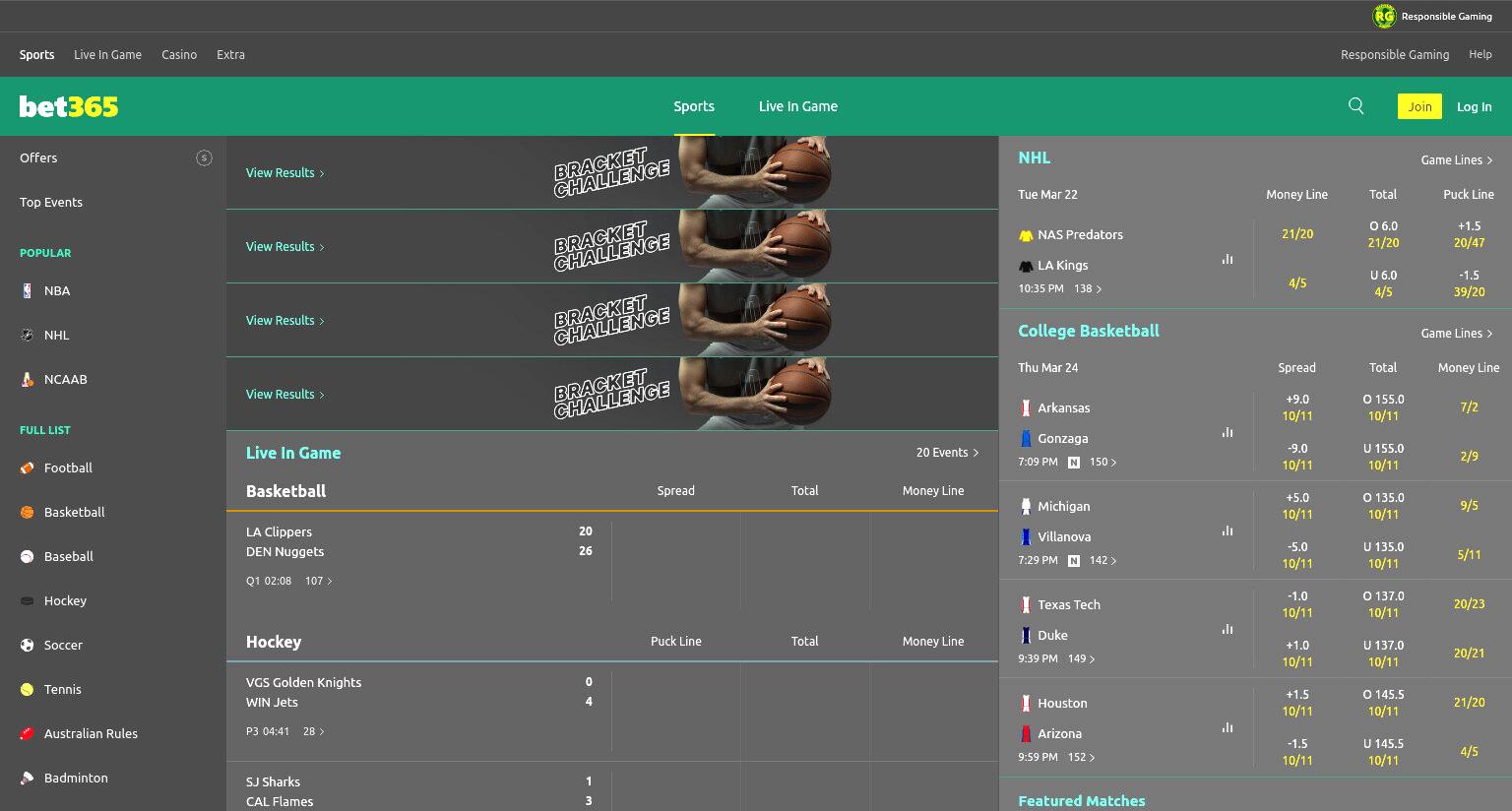The height and width of the screenshot is (811, 1512).
Task: Open Responsible Gaming link in top menu
Action: click(x=1395, y=55)
